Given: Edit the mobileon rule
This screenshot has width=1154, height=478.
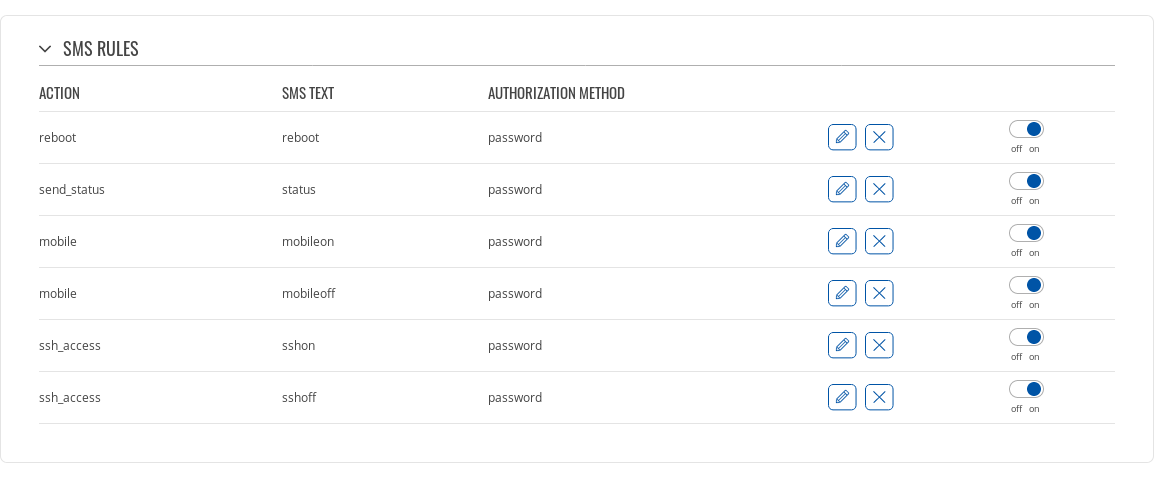Looking at the screenshot, I should 842,241.
